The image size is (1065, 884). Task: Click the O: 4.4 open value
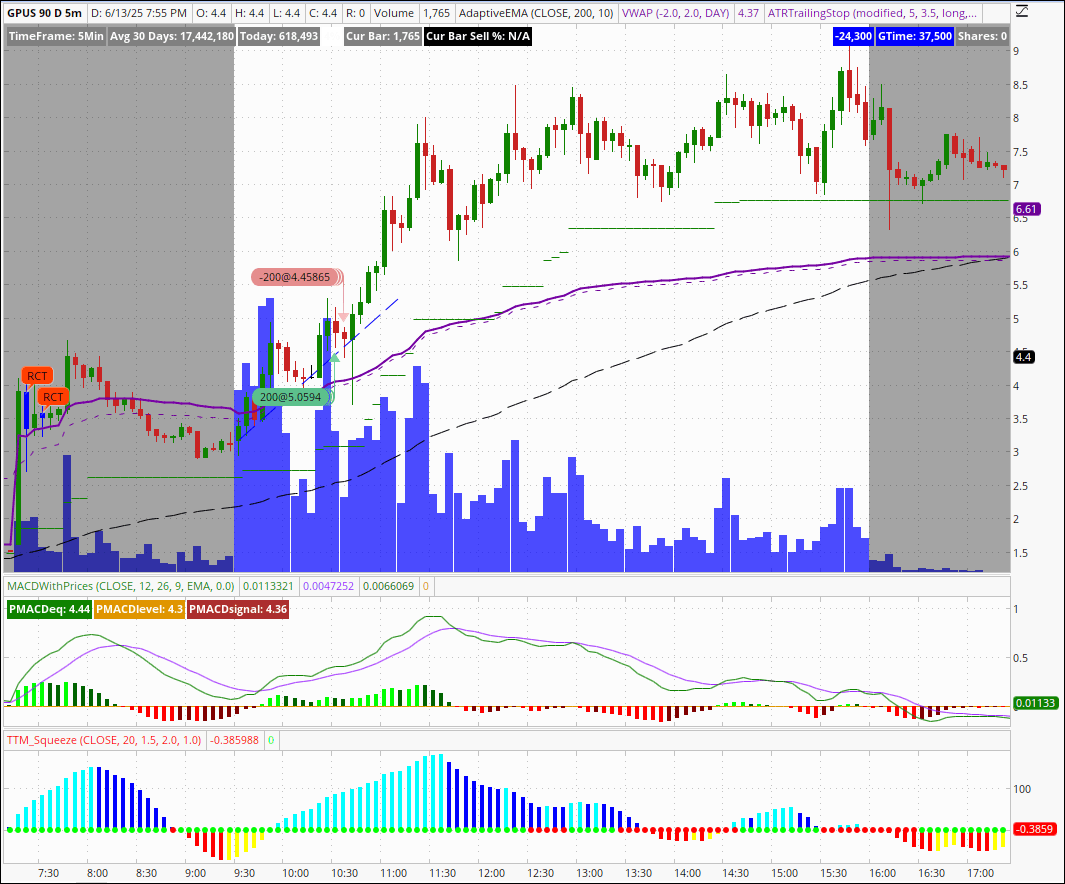(211, 13)
